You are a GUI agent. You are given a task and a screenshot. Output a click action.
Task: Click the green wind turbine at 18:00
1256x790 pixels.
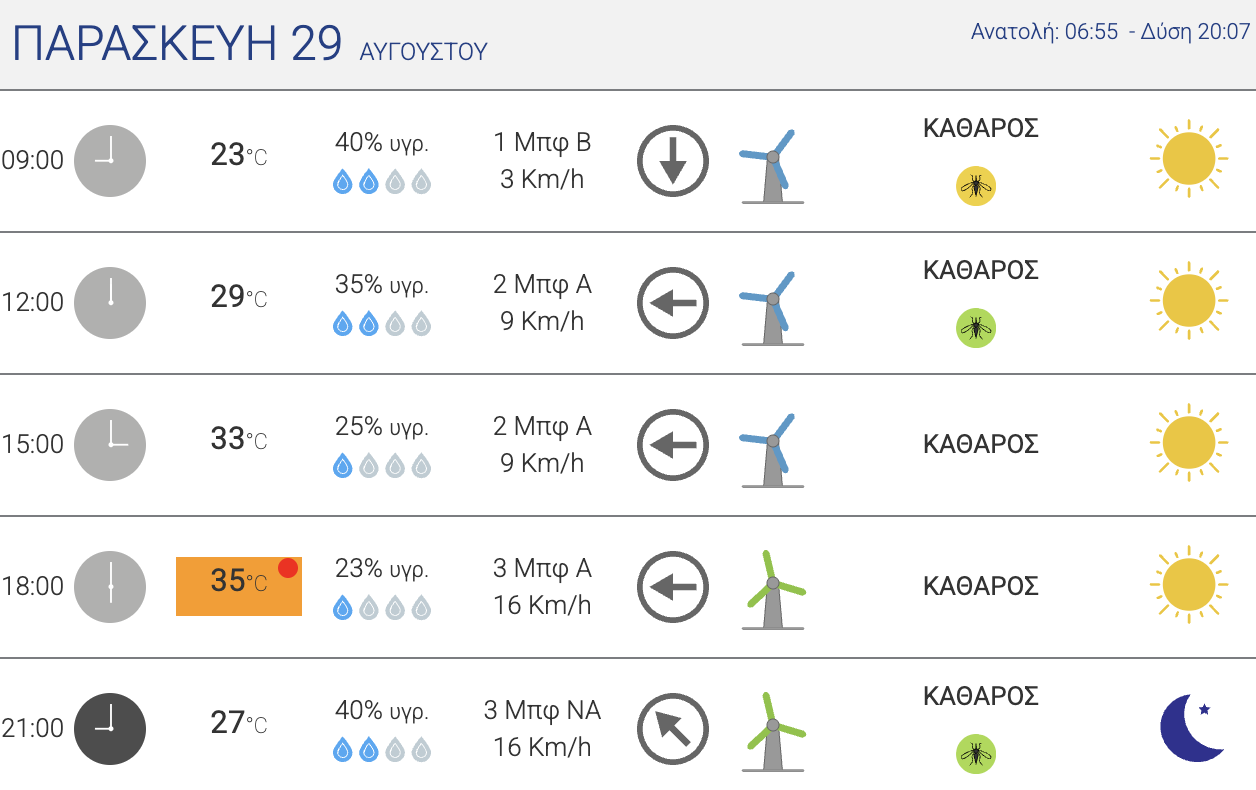pyautogui.click(x=772, y=590)
